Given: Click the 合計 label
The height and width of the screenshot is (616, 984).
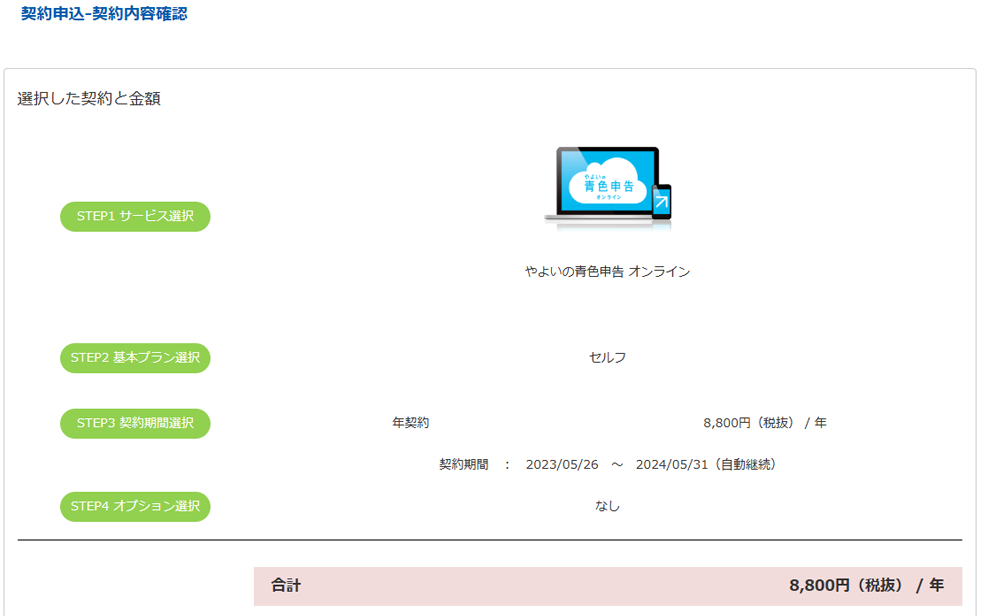Looking at the screenshot, I should (x=286, y=586).
